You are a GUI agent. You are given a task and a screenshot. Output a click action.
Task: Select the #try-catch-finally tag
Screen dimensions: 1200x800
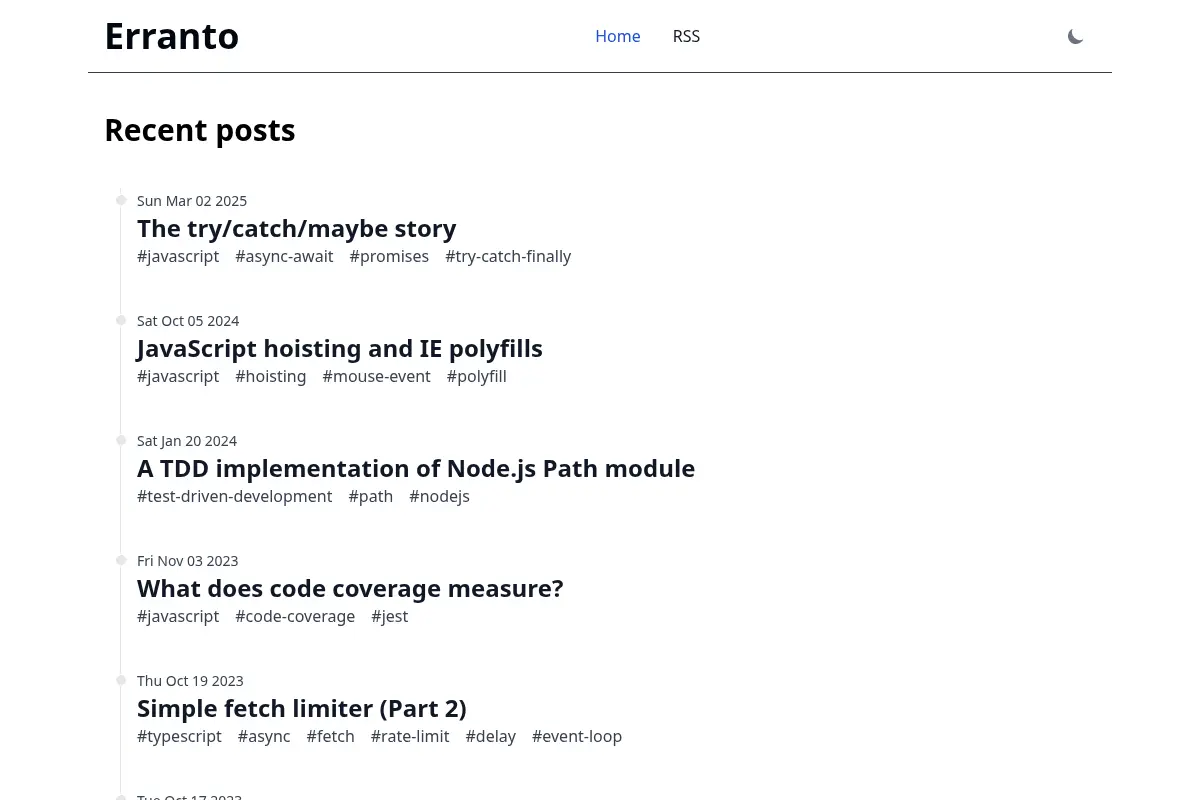pos(508,256)
